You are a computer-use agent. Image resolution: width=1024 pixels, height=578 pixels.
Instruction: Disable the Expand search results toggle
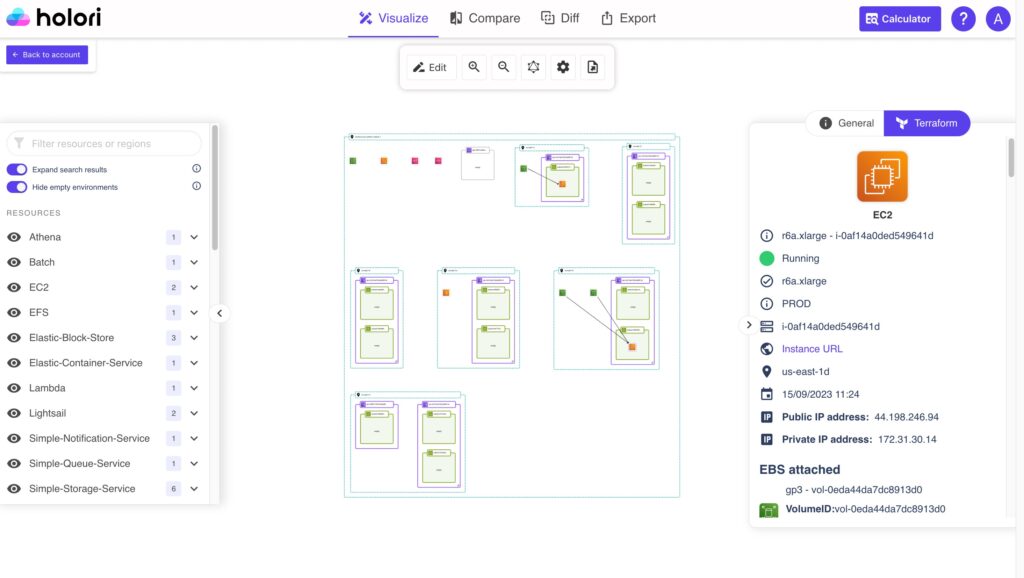[x=16, y=168]
